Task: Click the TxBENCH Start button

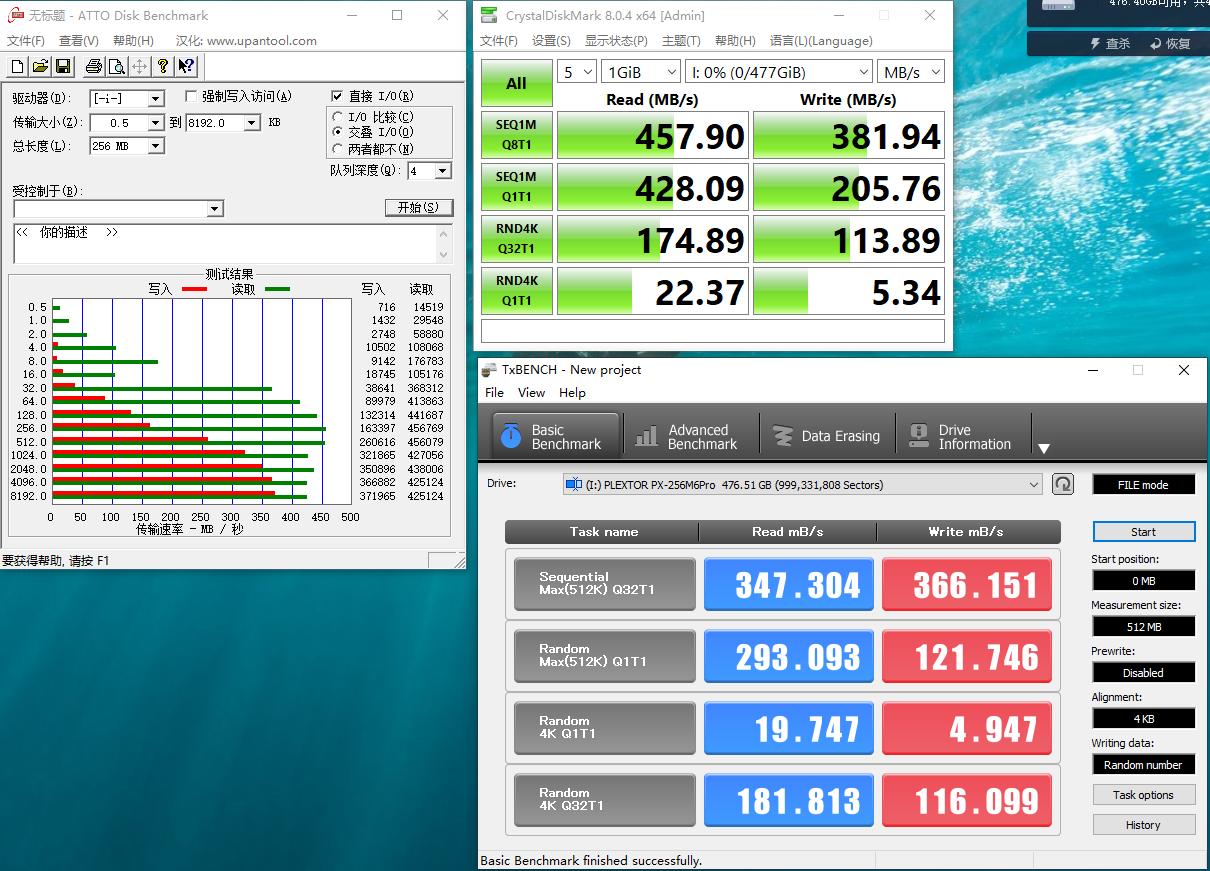Action: pos(1143,532)
